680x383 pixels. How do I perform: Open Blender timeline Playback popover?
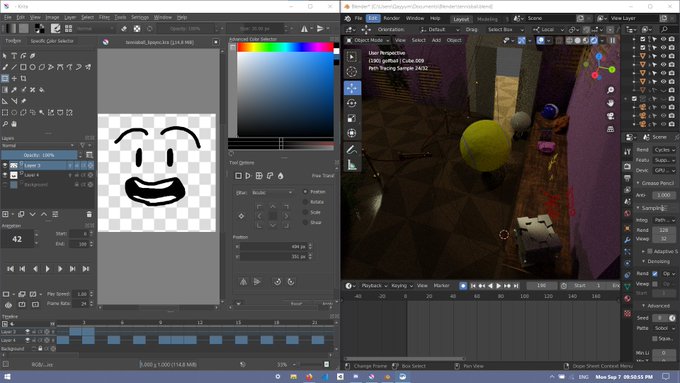click(374, 285)
